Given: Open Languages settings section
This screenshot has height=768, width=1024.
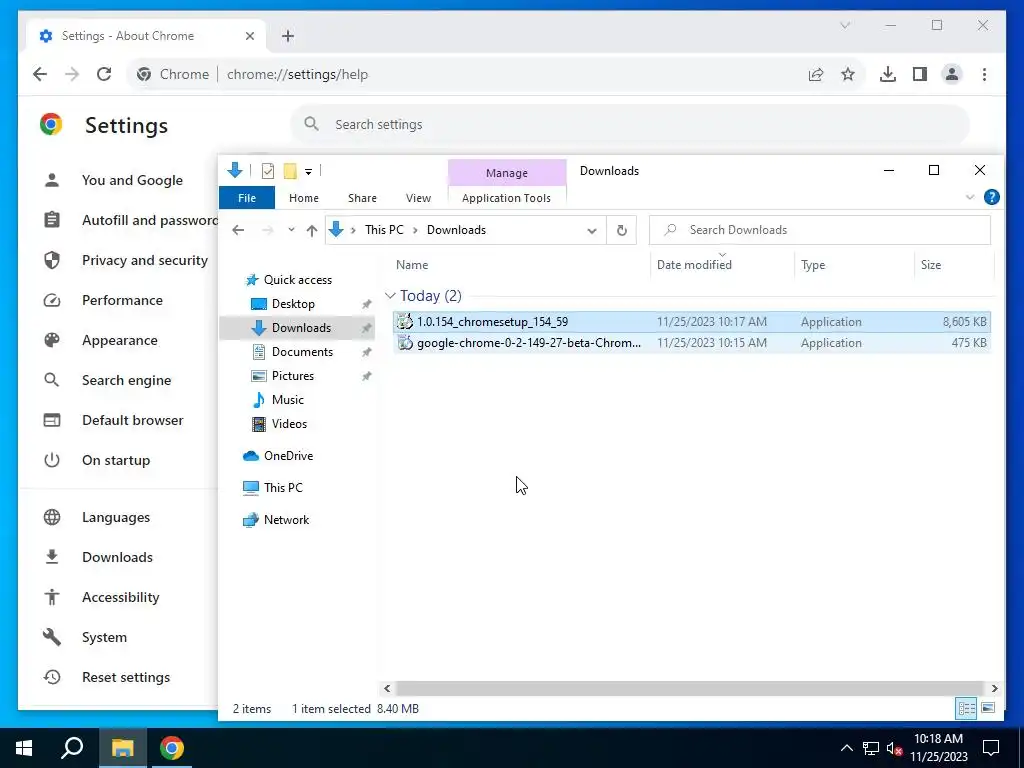Looking at the screenshot, I should [116, 517].
